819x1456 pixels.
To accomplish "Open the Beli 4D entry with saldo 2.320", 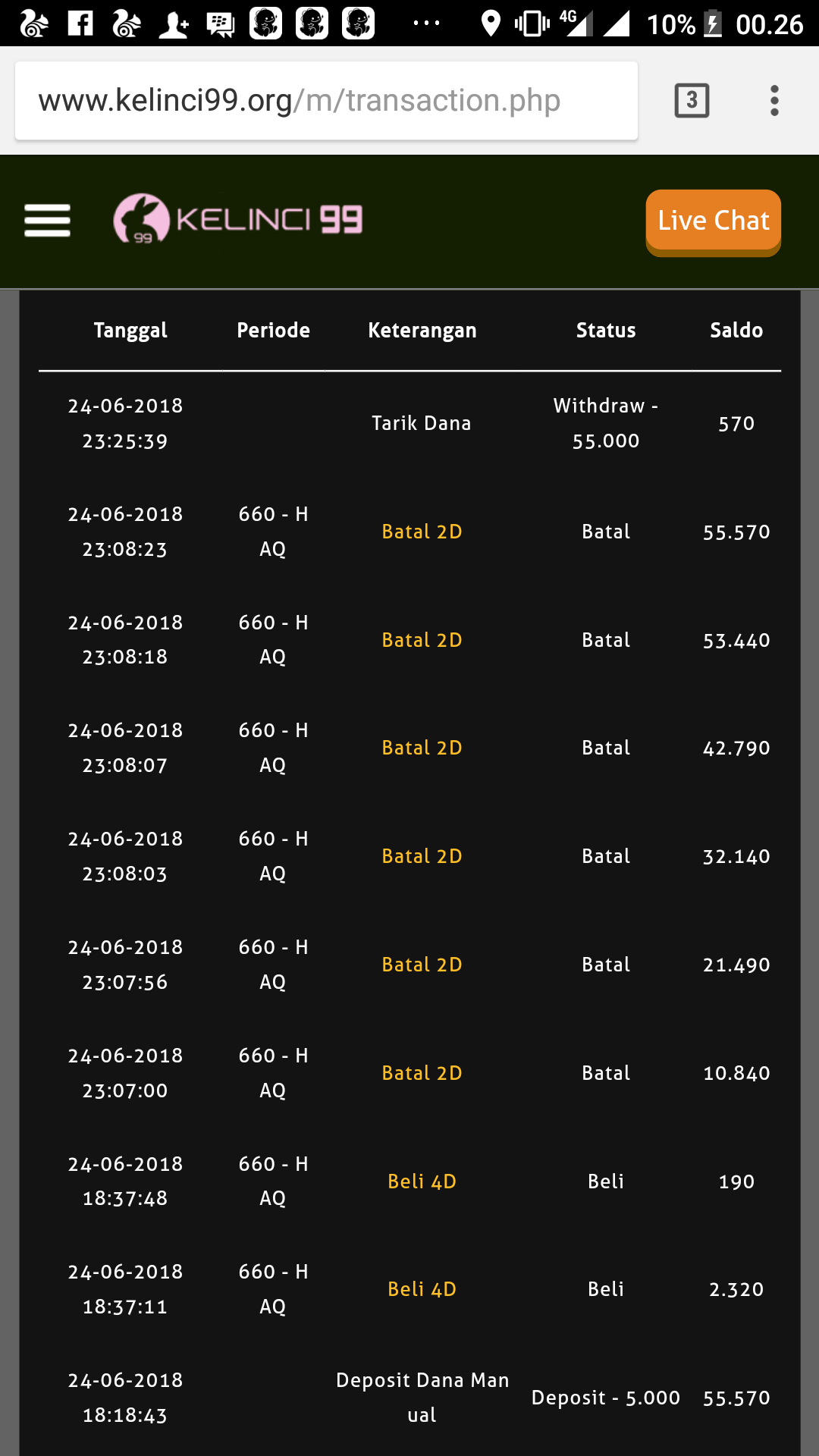I will (422, 1289).
